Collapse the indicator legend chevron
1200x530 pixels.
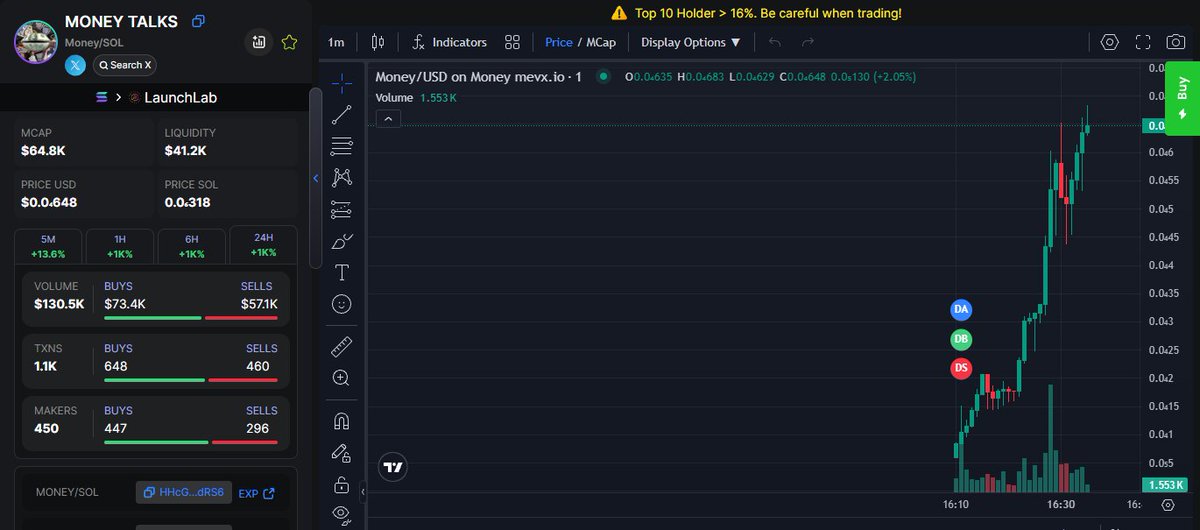pyautogui.click(x=389, y=119)
